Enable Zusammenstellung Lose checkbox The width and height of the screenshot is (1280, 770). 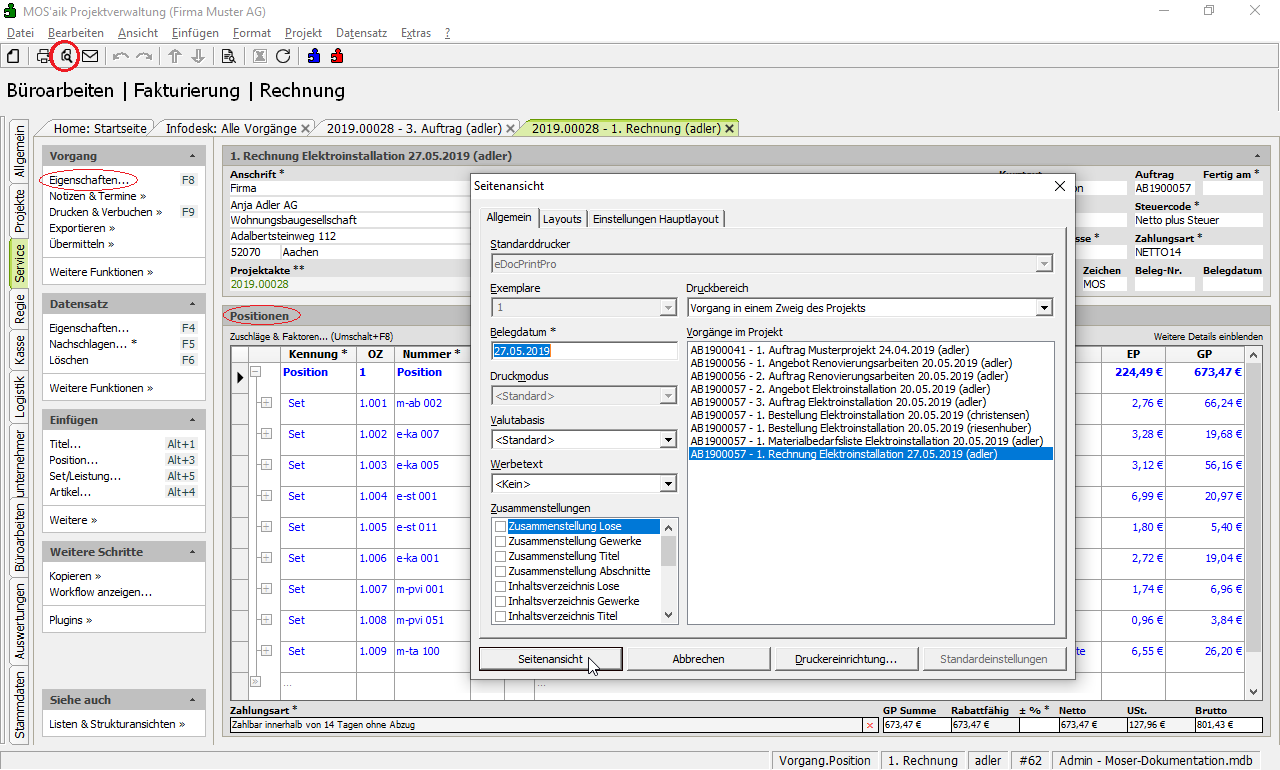pyautogui.click(x=501, y=526)
